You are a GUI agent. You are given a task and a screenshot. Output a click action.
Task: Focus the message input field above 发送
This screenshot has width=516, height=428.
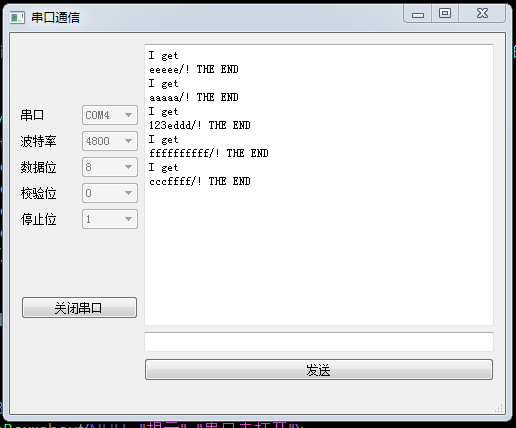coord(319,342)
